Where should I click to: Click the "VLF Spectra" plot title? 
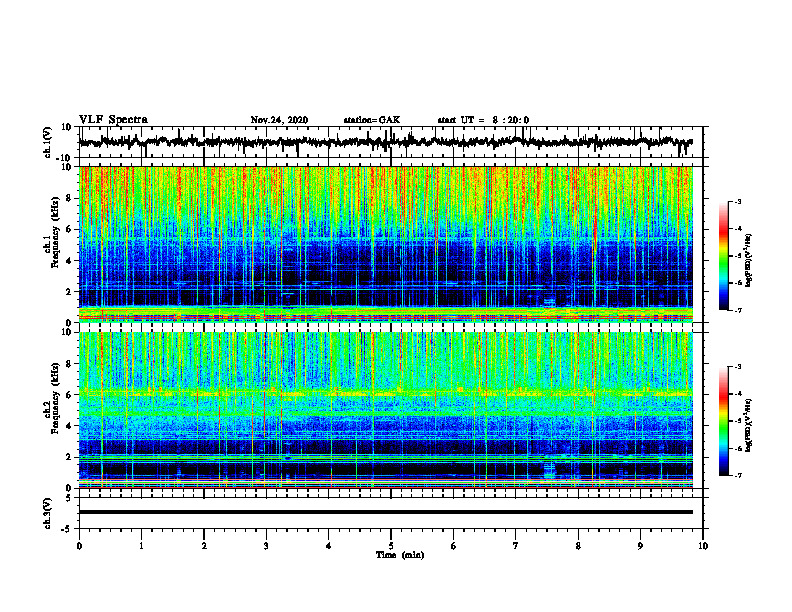[113, 120]
